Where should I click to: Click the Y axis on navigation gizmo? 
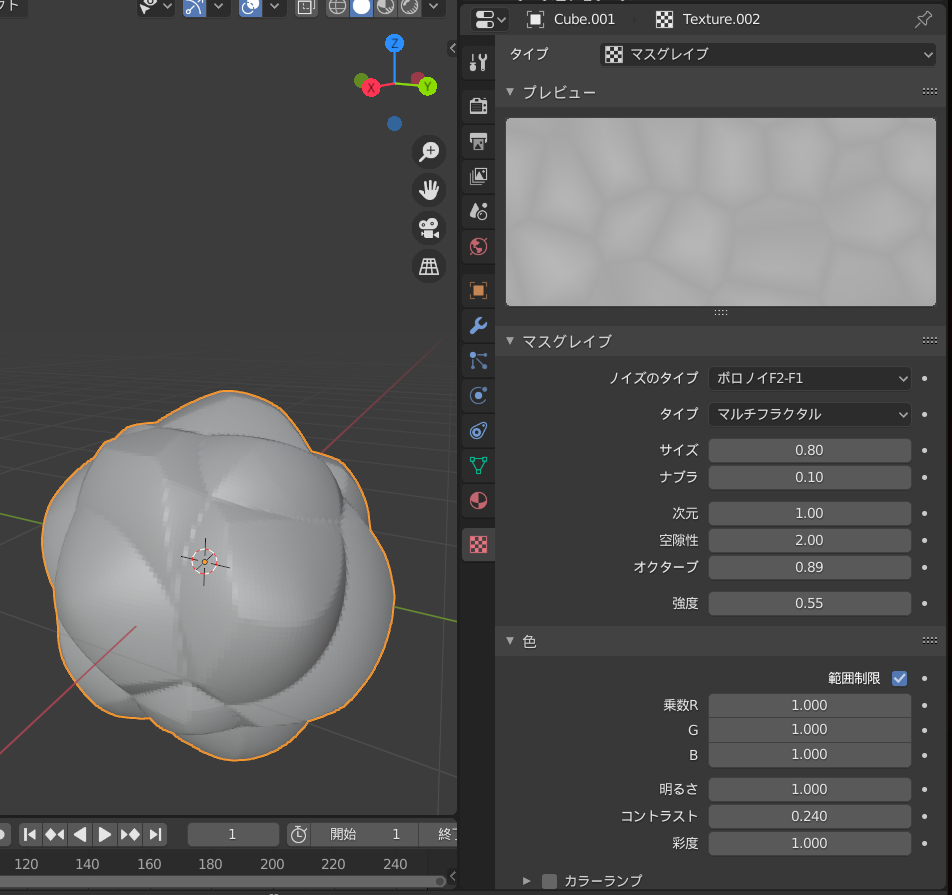(x=427, y=86)
